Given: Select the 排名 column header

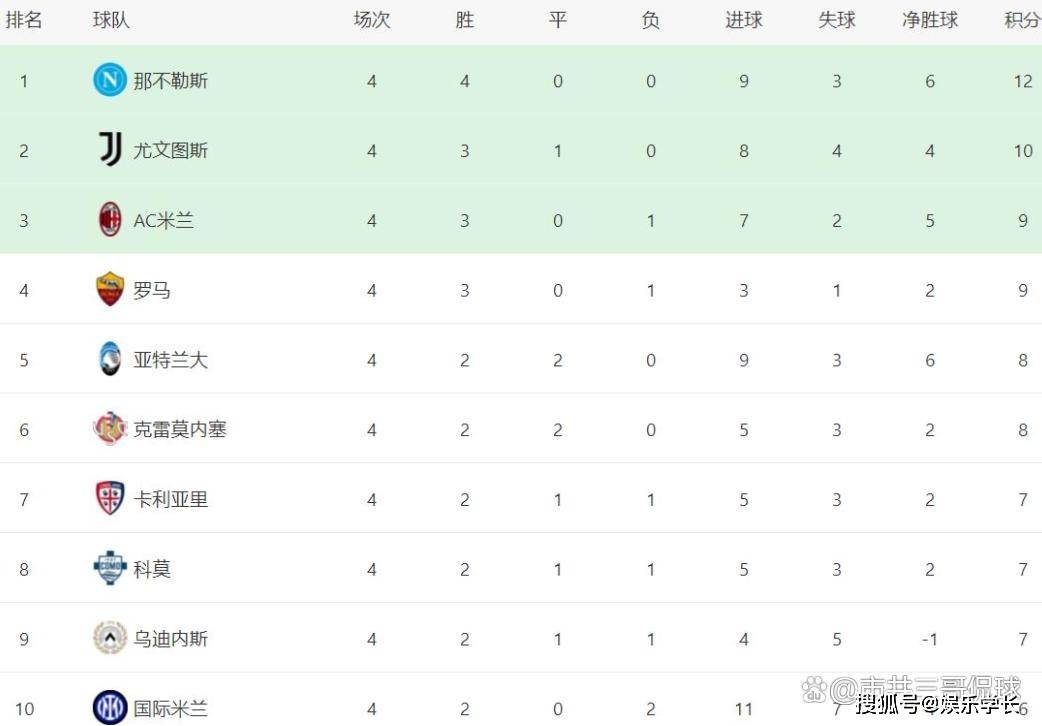Looking at the screenshot, I should click(24, 20).
